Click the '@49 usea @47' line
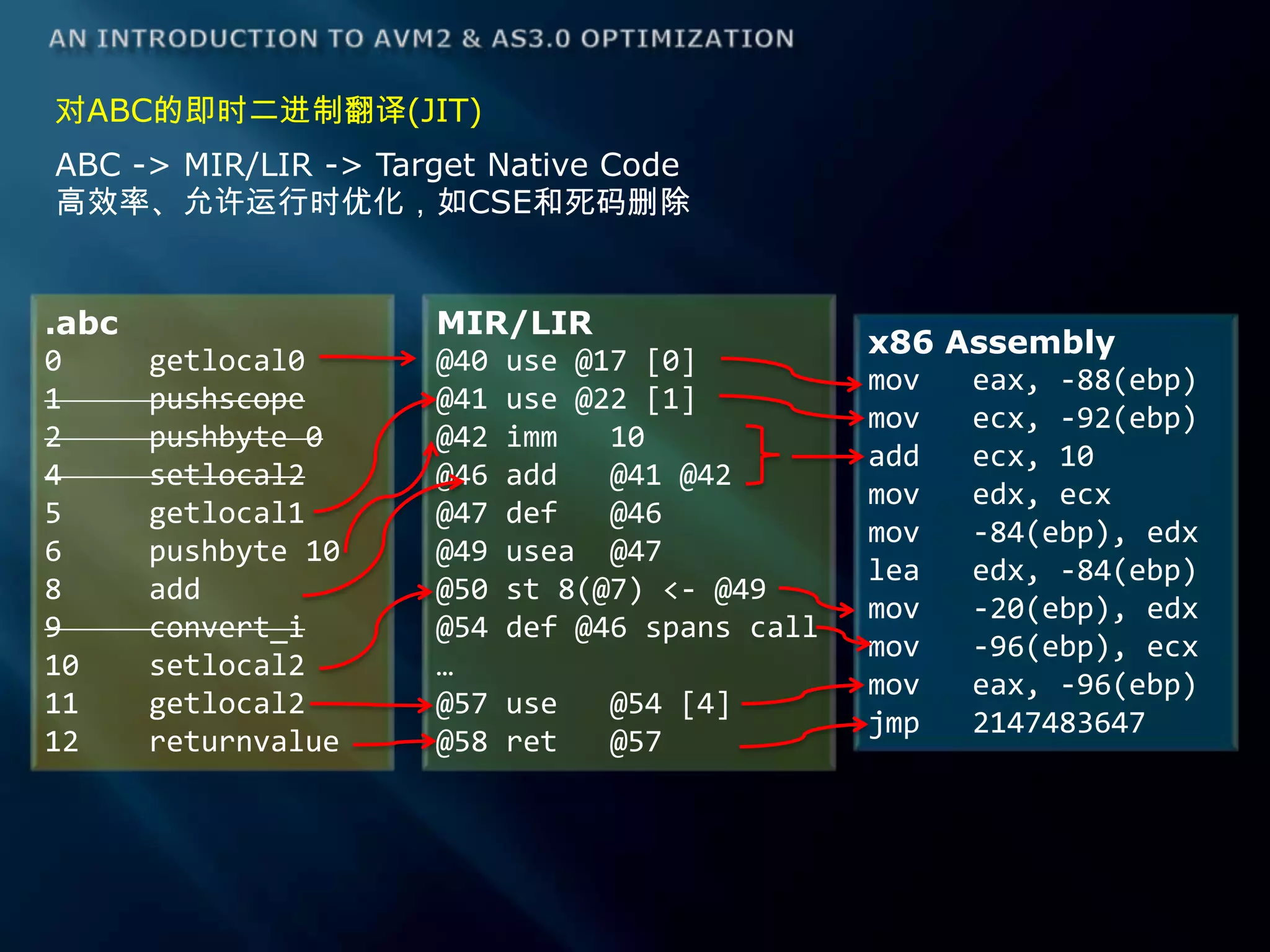The image size is (1270, 952). point(549,552)
